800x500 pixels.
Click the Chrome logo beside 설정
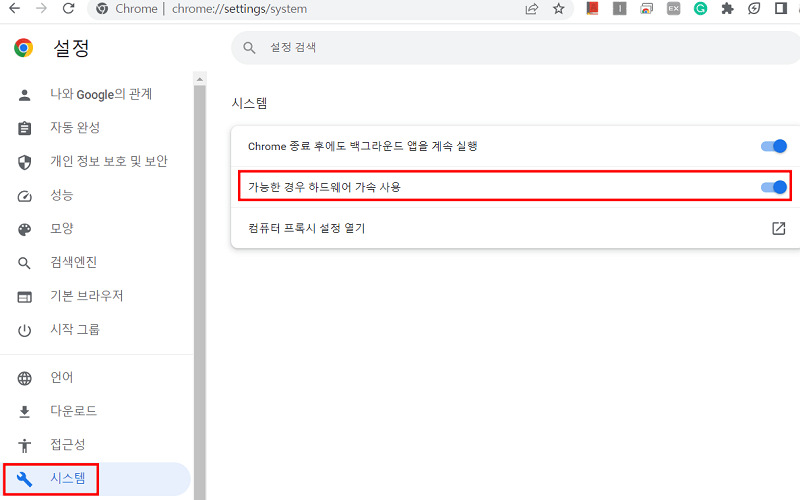[23, 48]
